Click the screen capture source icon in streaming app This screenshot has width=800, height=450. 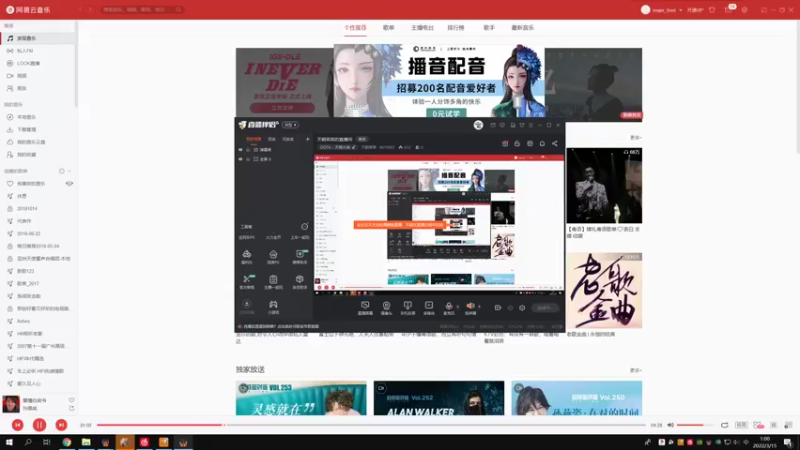[365, 307]
